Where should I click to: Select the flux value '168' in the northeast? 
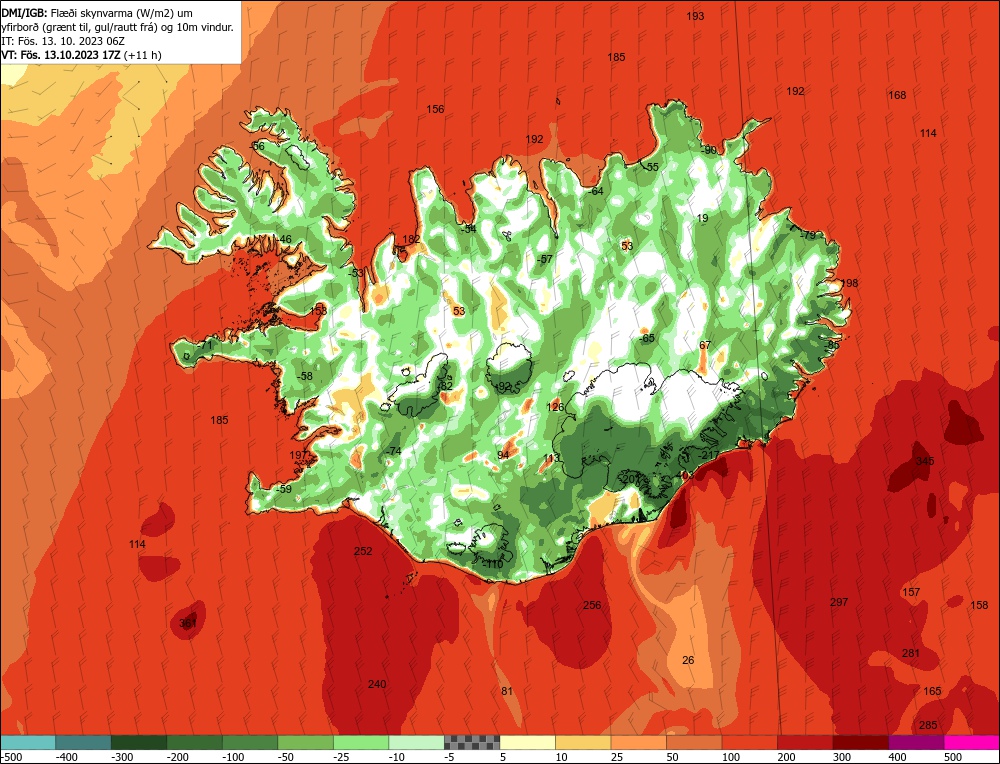(x=897, y=95)
